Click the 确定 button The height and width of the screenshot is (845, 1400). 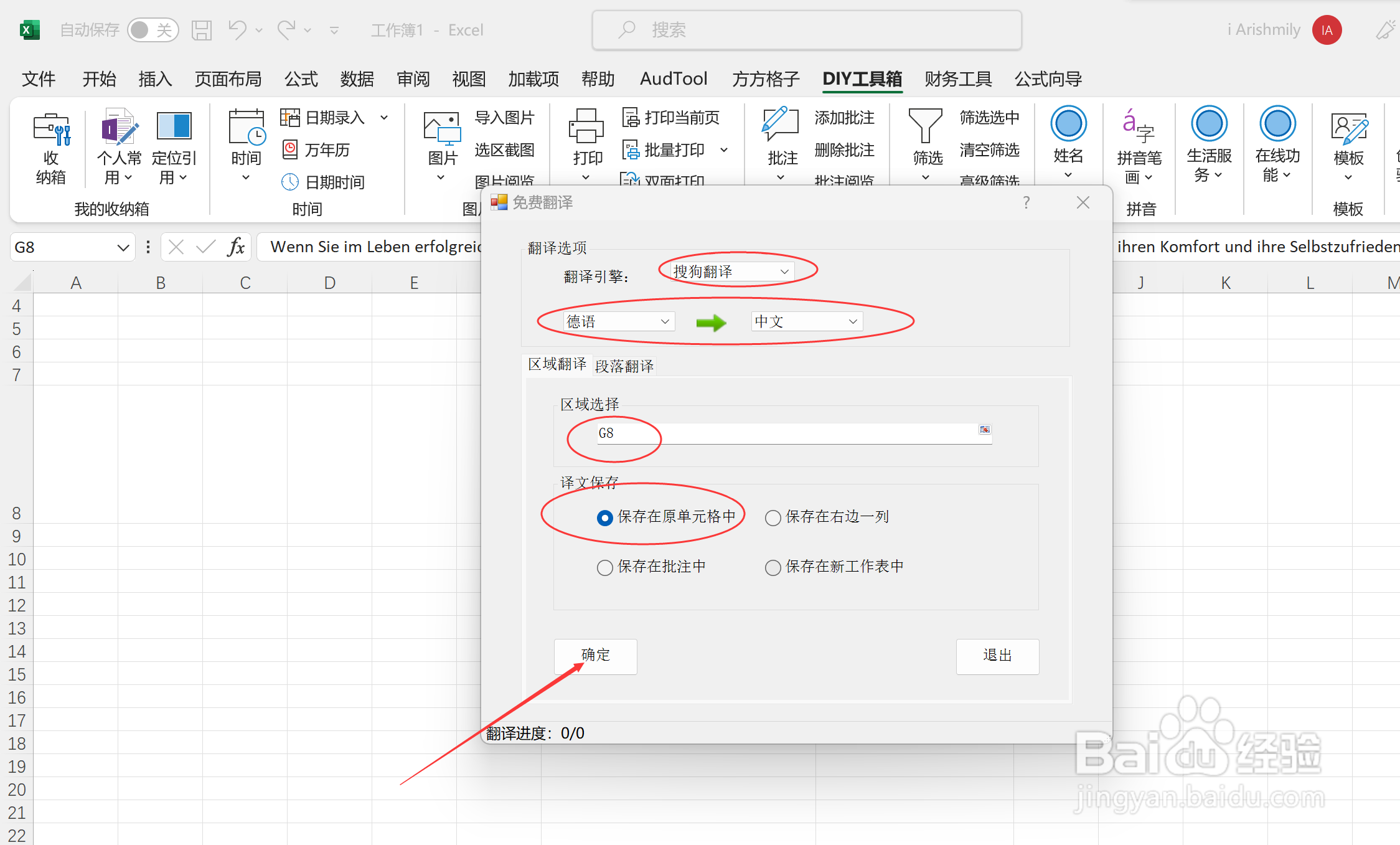(x=595, y=656)
